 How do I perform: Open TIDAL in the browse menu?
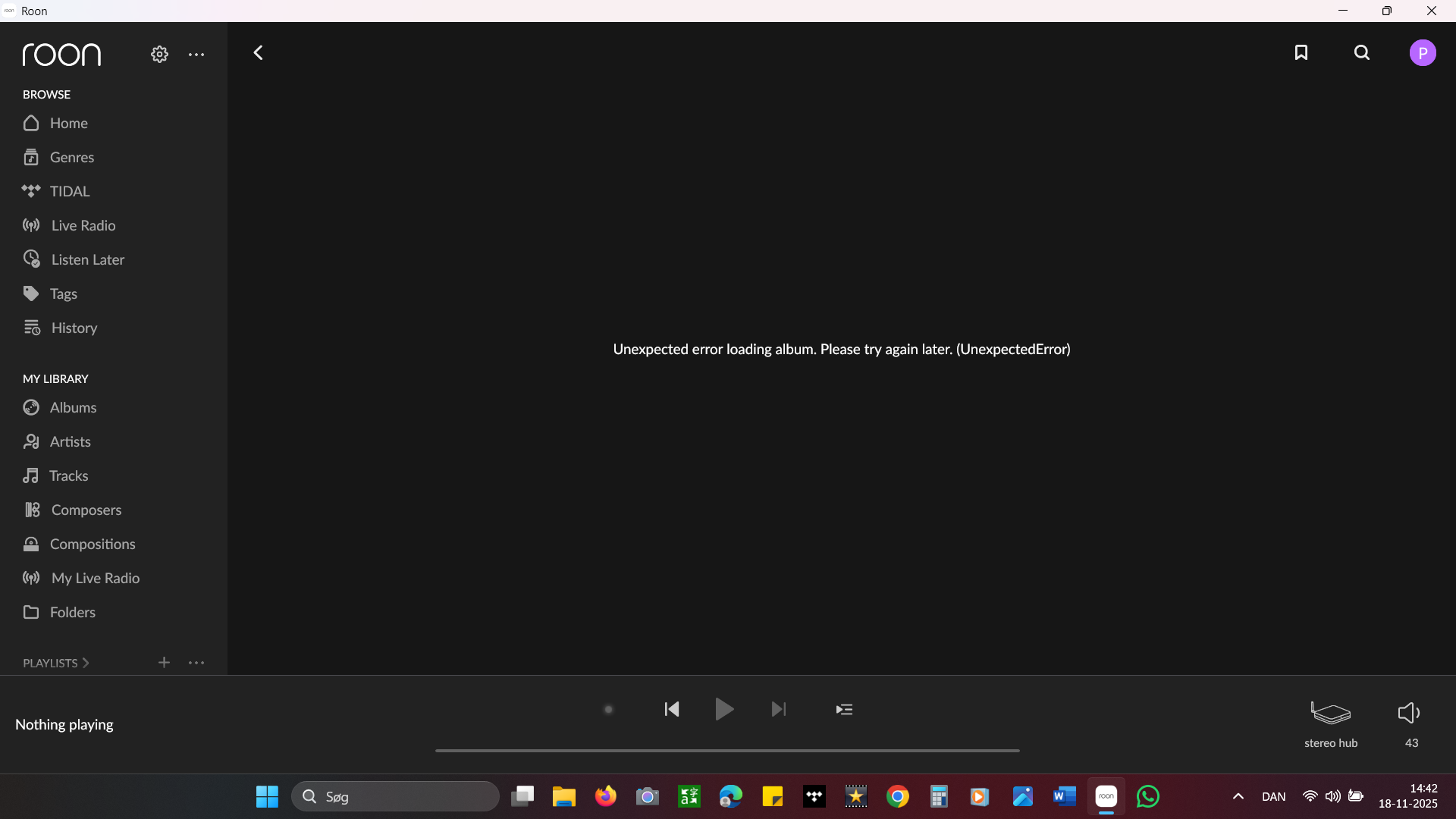[x=69, y=191]
